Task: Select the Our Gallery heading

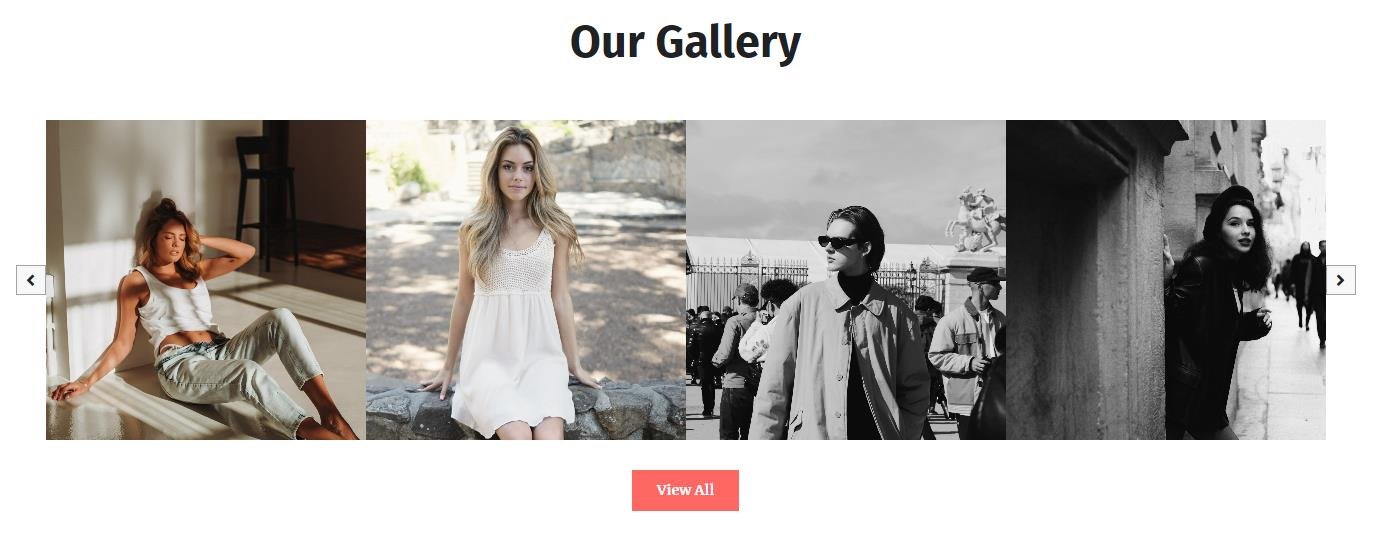Action: coord(685,42)
